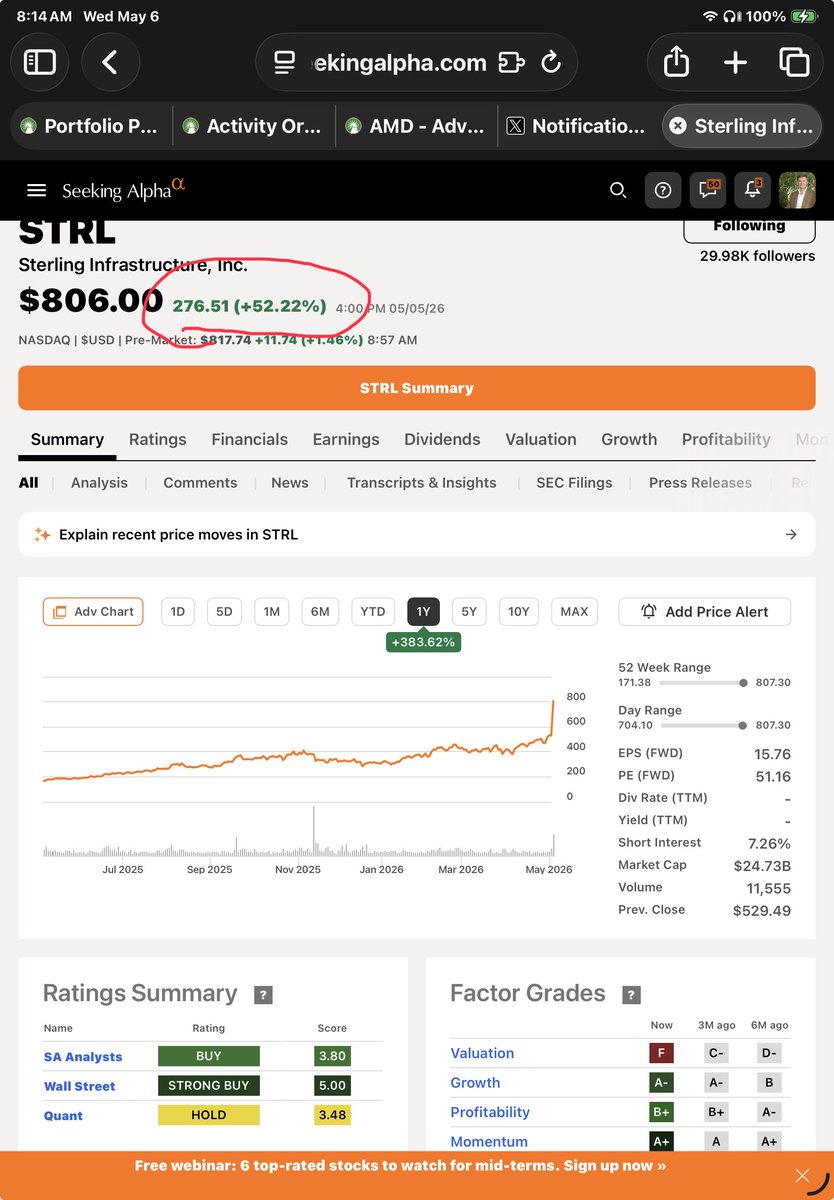Click free webinar Sign up now banner
This screenshot has height=1200, width=834.
[x=400, y=1166]
